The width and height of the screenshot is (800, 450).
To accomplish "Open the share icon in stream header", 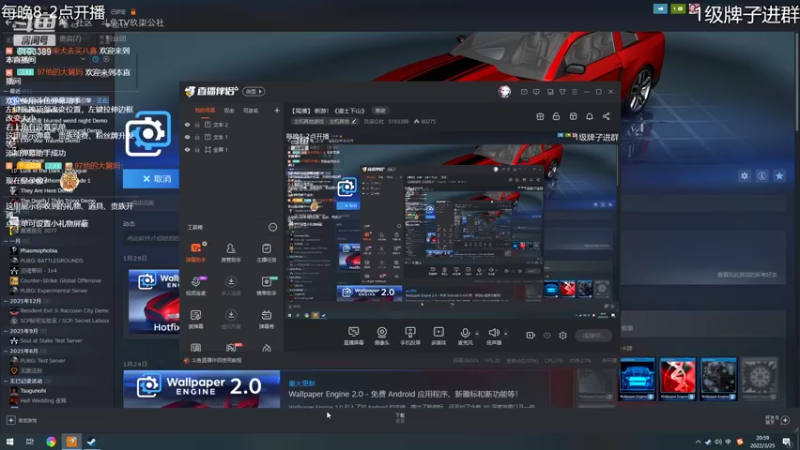I will point(606,116).
